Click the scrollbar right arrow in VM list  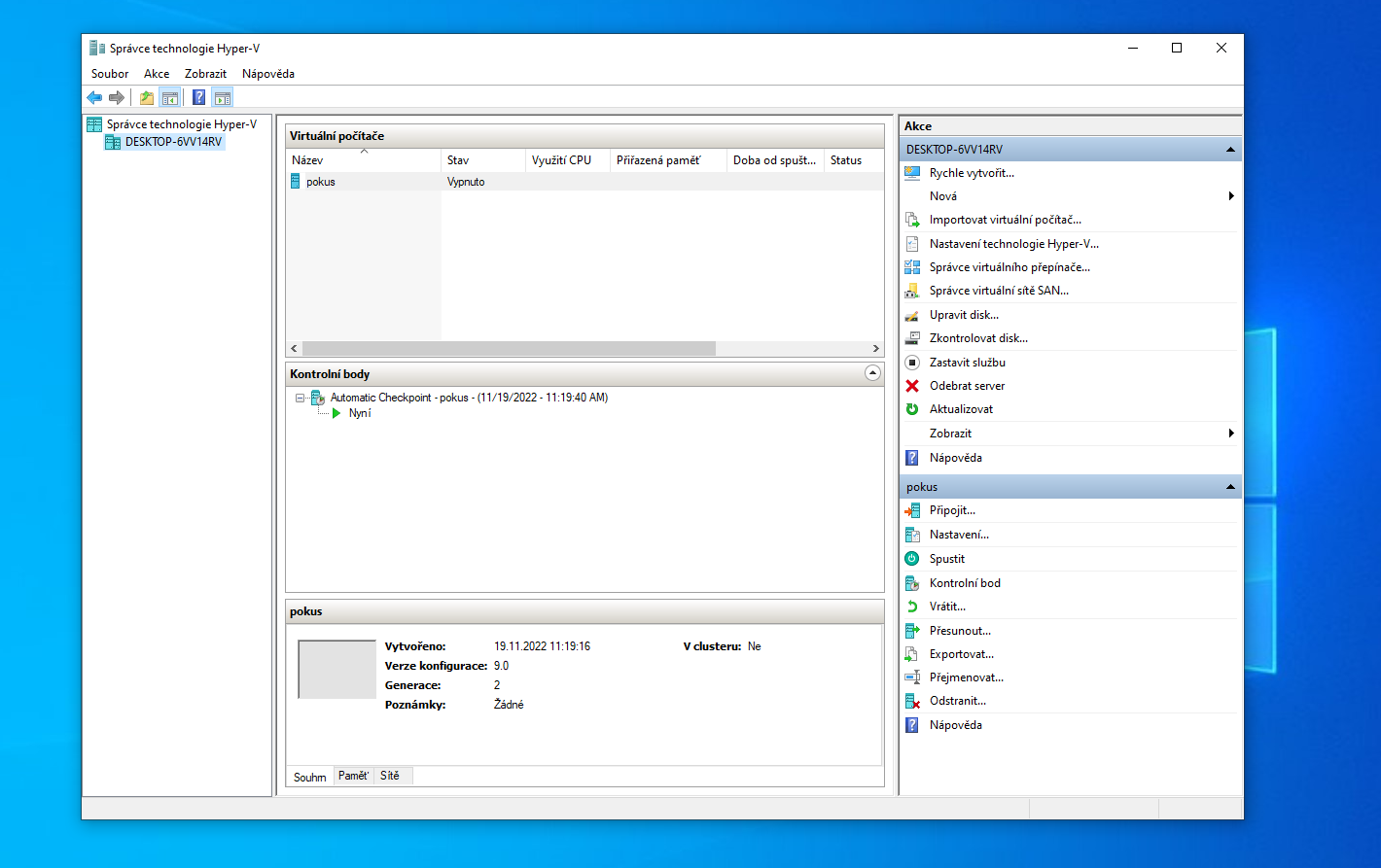click(x=875, y=348)
